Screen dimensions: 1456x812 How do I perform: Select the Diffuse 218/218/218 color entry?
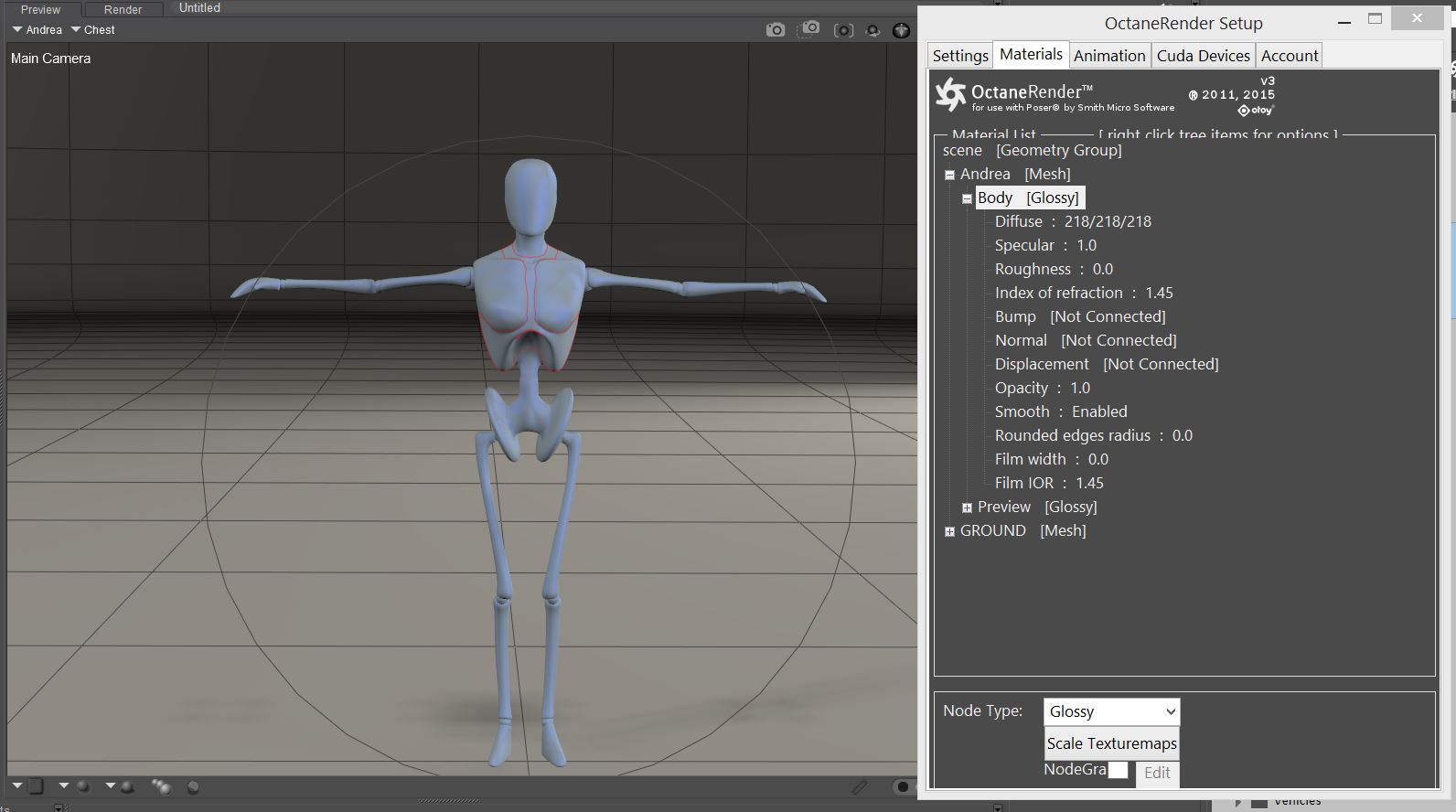point(1073,221)
